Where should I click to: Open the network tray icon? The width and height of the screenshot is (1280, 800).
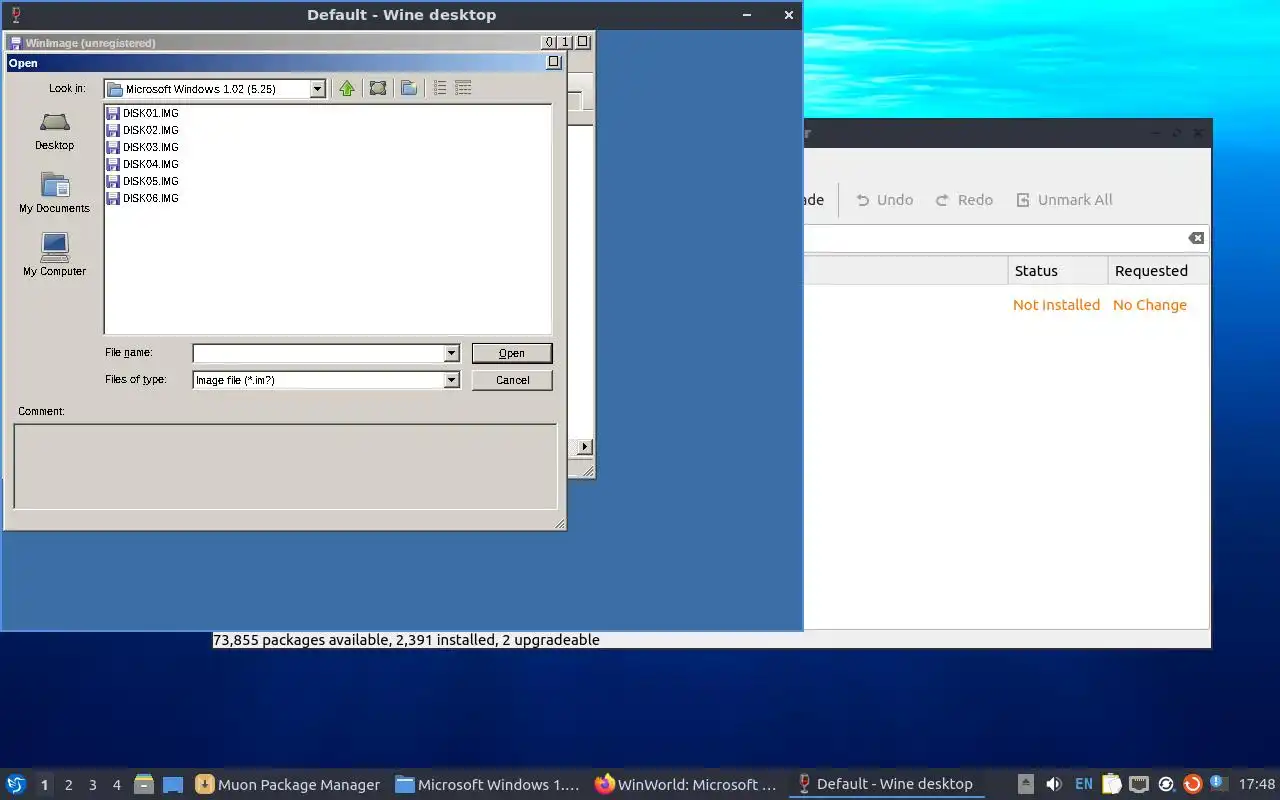(x=1139, y=784)
